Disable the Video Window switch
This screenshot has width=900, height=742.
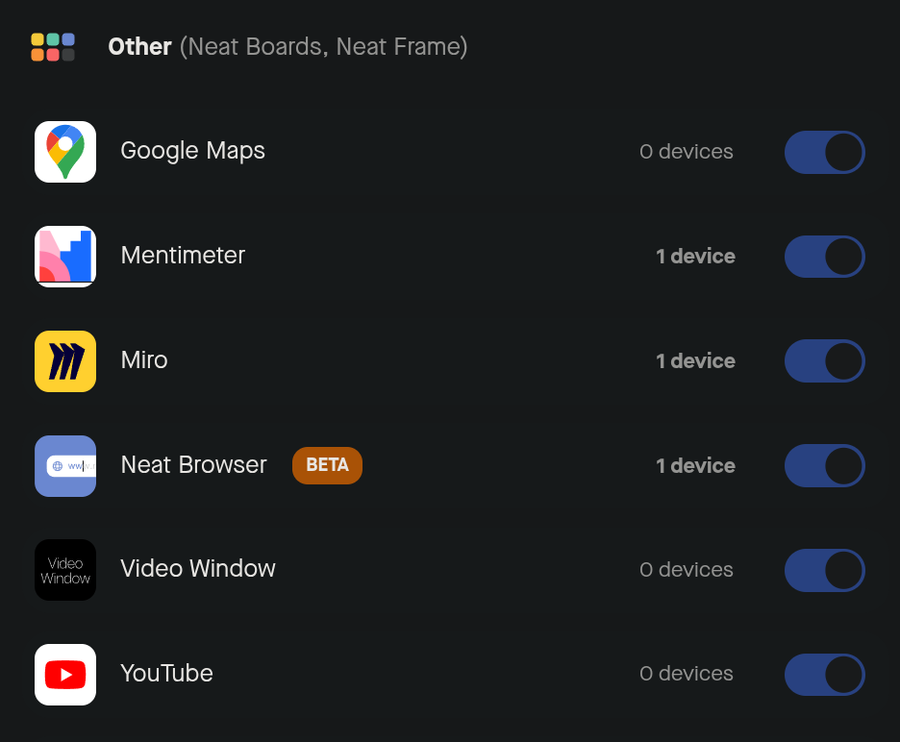[x=824, y=570]
